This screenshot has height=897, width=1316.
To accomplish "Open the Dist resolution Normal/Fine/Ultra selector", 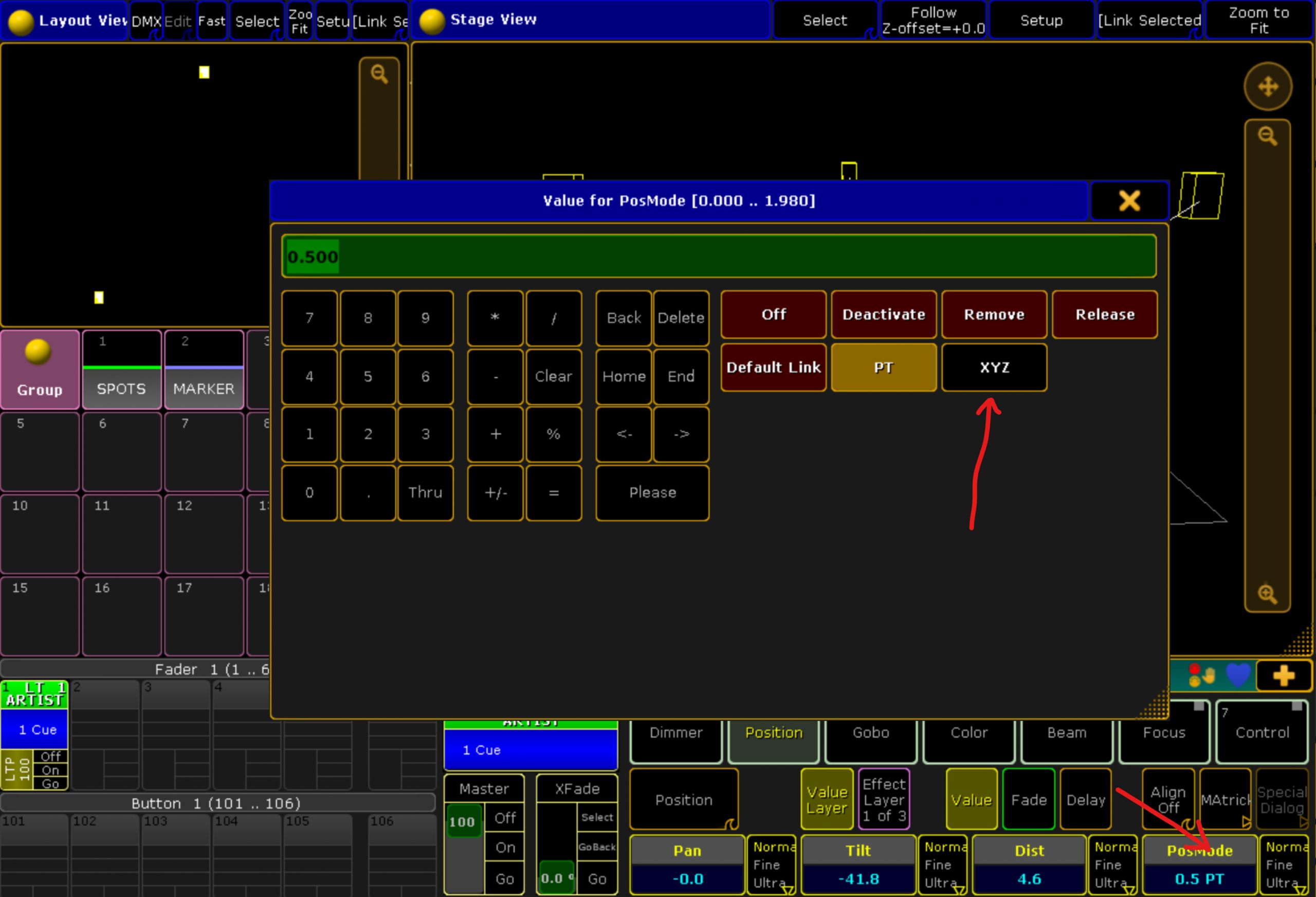I will pyautogui.click(x=1113, y=865).
